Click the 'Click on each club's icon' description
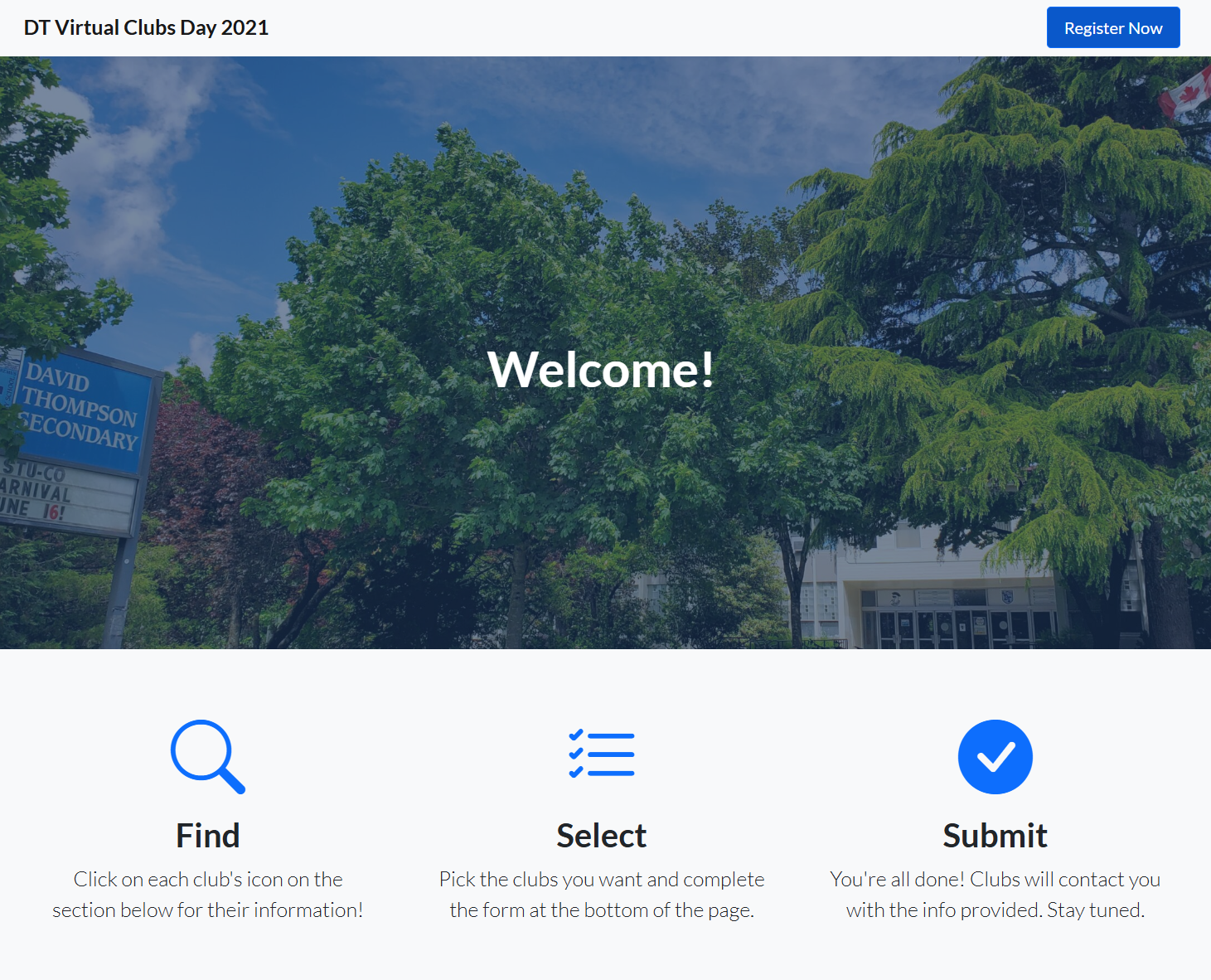 208,895
